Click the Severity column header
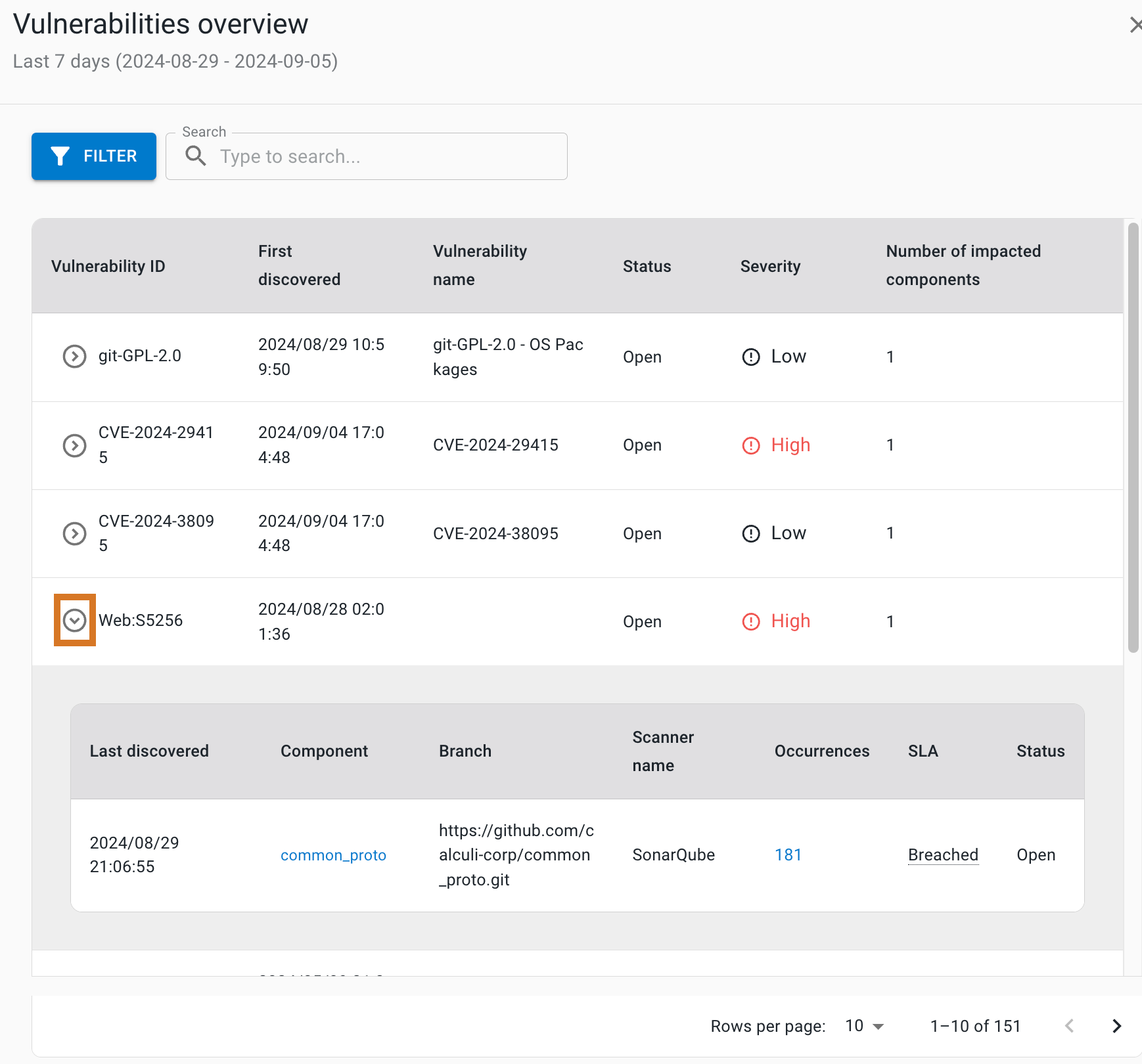The height and width of the screenshot is (1064, 1142). coord(769,266)
